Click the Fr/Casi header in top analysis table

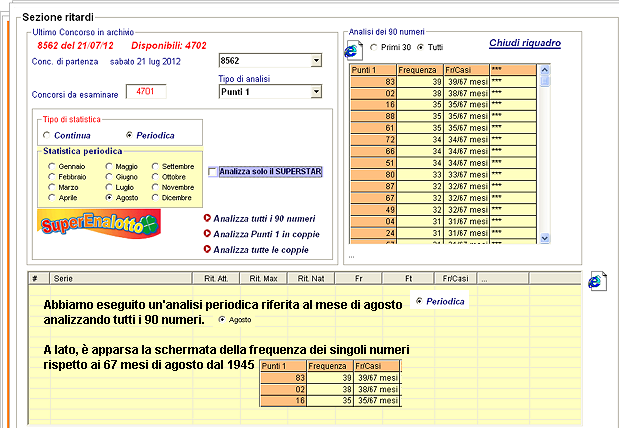467,70
